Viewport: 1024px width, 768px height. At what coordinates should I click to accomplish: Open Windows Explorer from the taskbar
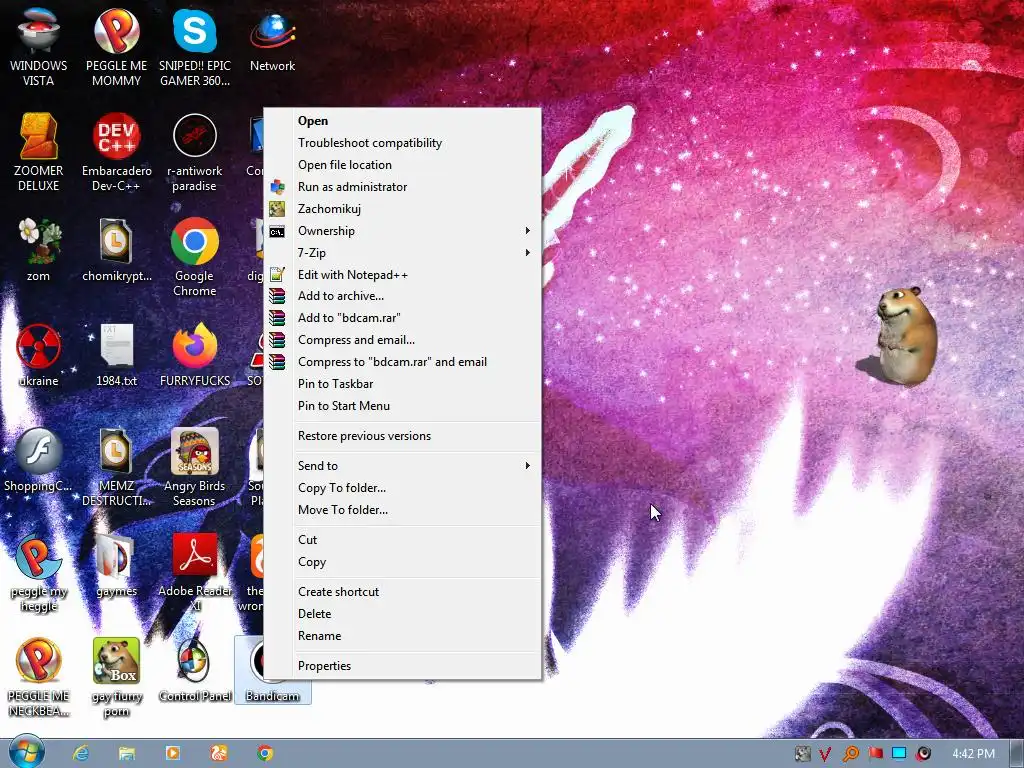(127, 753)
